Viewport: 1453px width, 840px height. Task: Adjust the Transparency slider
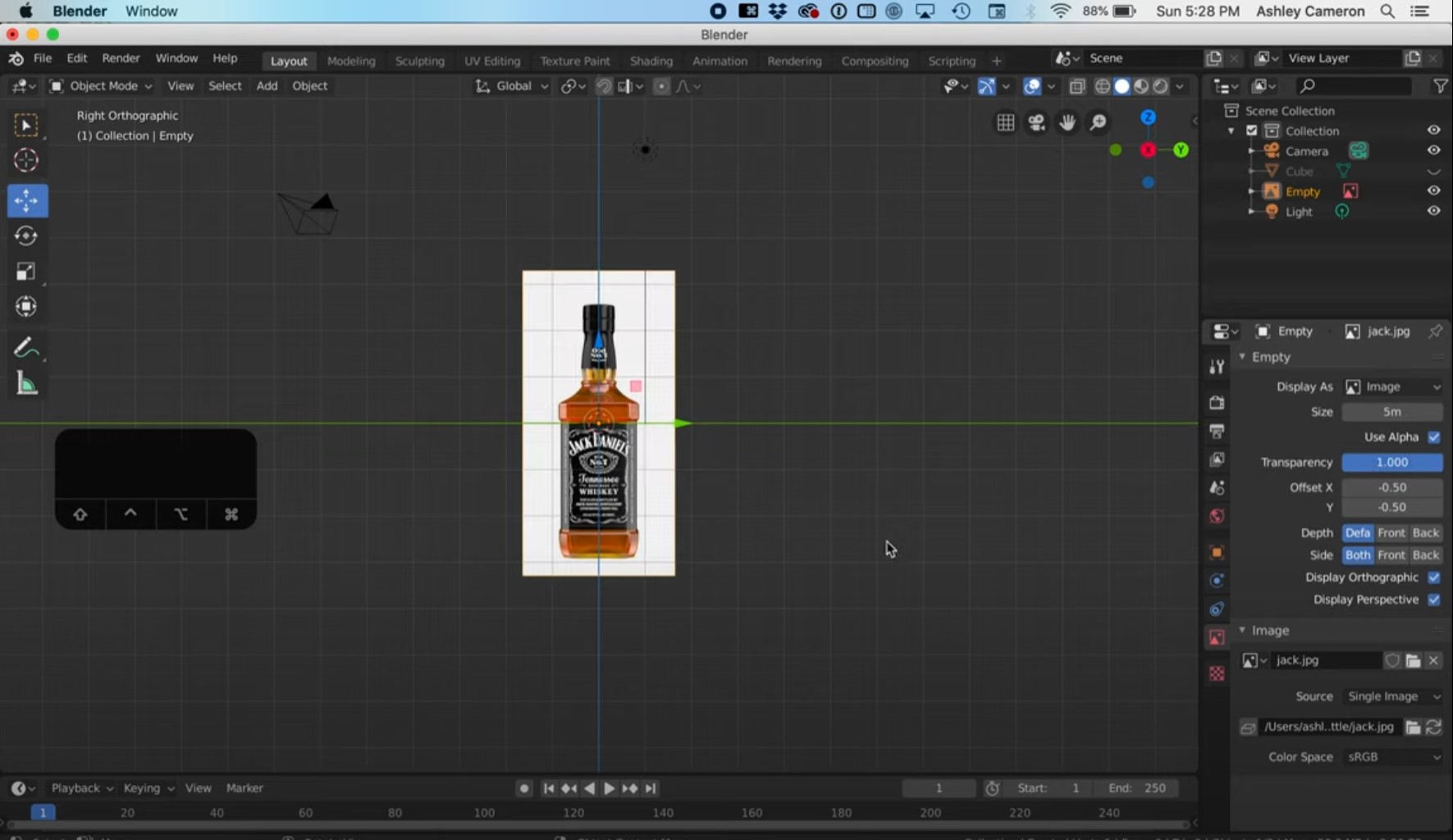[1392, 462]
